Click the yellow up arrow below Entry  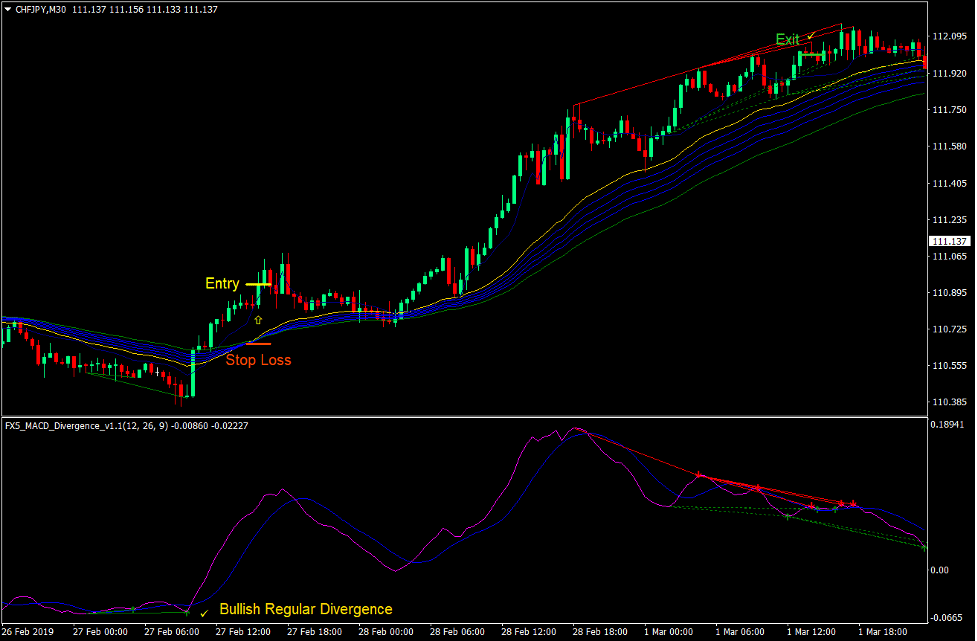(x=258, y=320)
